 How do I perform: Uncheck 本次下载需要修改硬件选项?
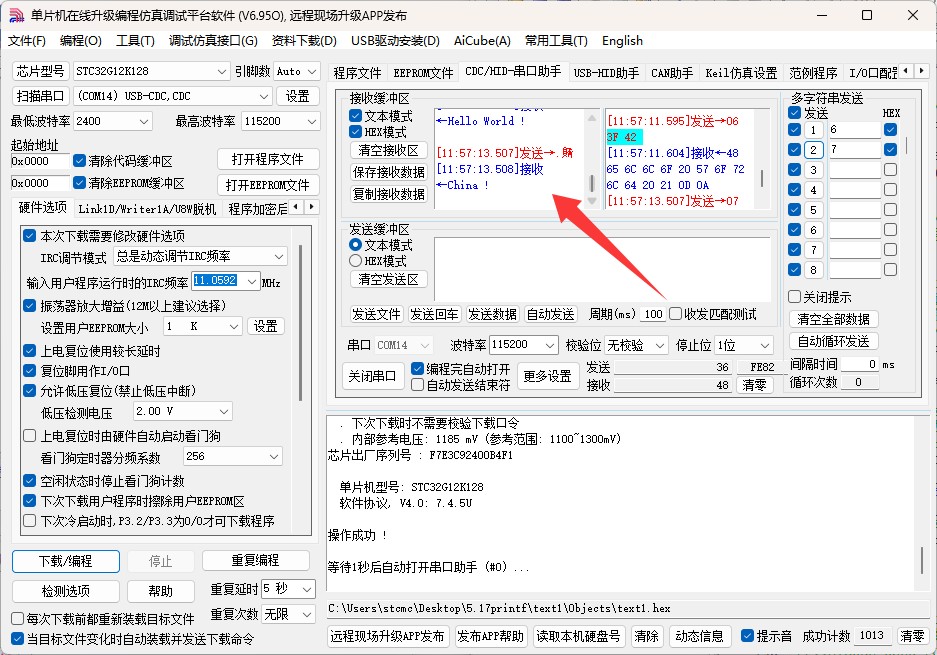point(29,235)
